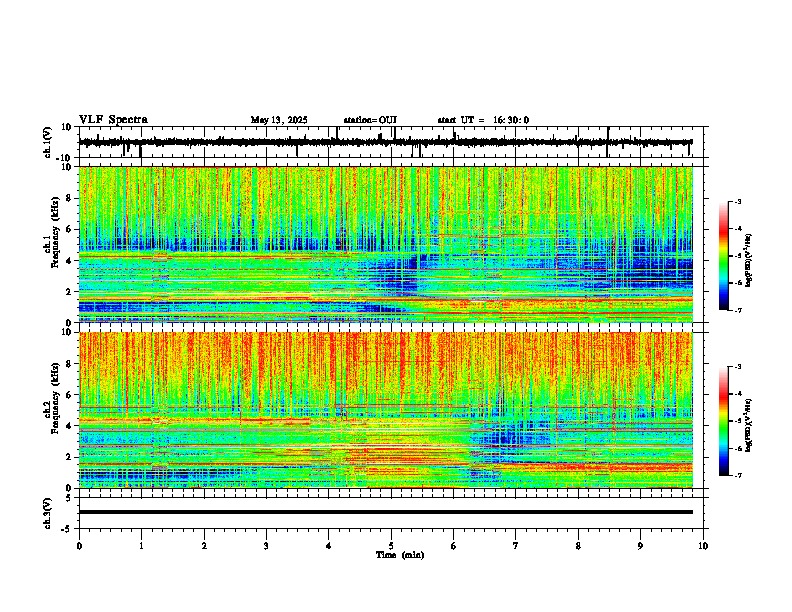Viewport: 792px width, 612px height.
Task: Click the "5" tick of ch.3(V) axis
Action: (70, 497)
